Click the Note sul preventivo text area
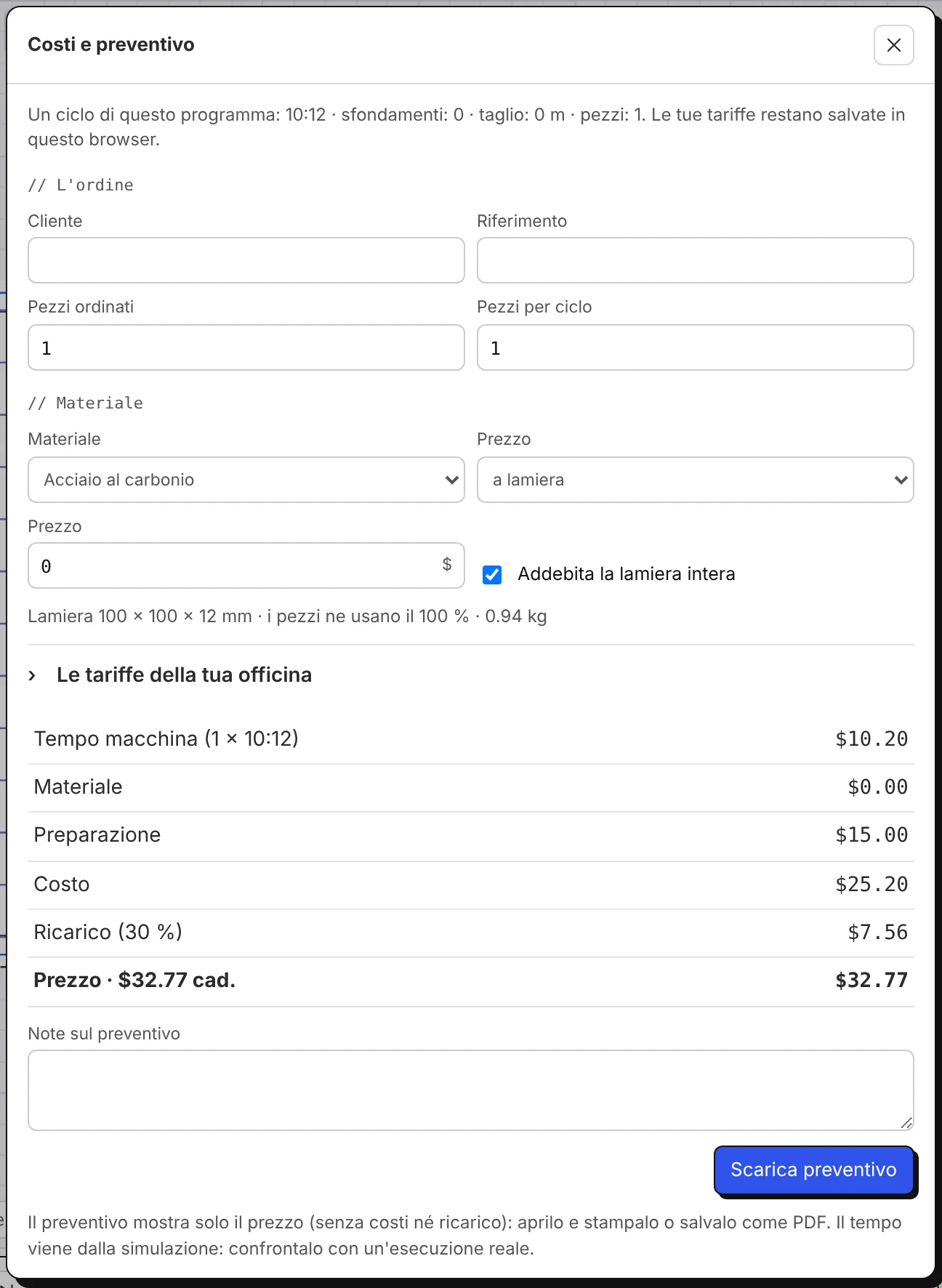The image size is (942, 1288). click(x=470, y=1090)
